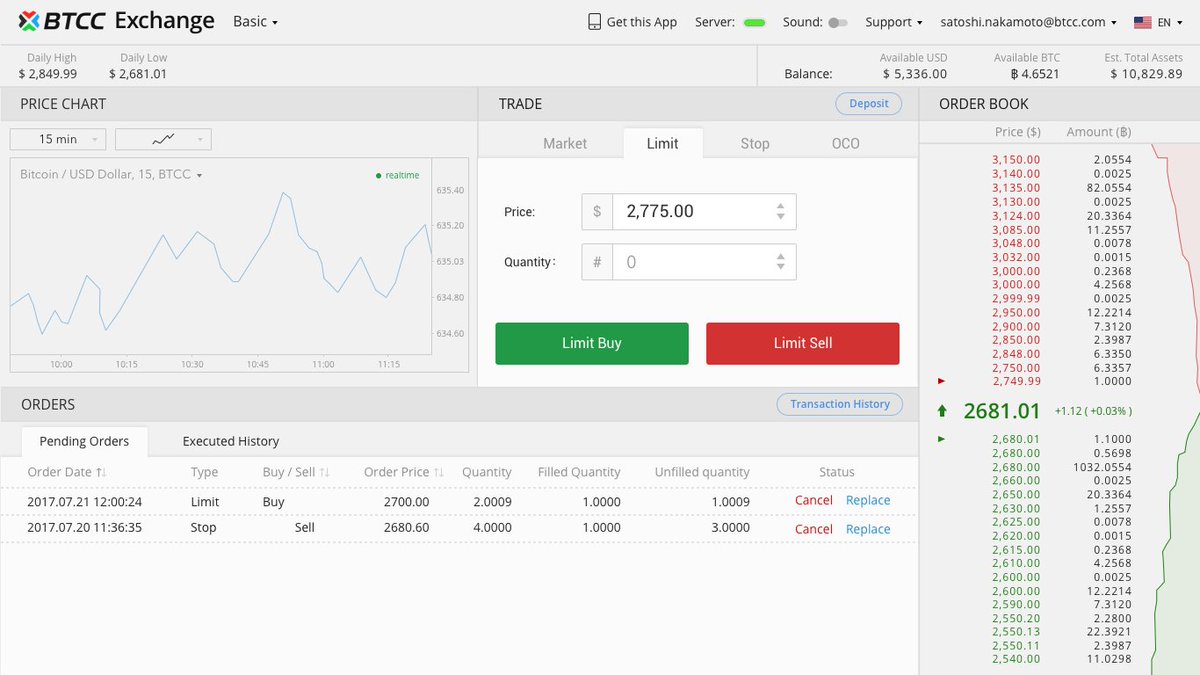Click the Limit Buy button
The image size is (1200, 675).
click(x=592, y=343)
